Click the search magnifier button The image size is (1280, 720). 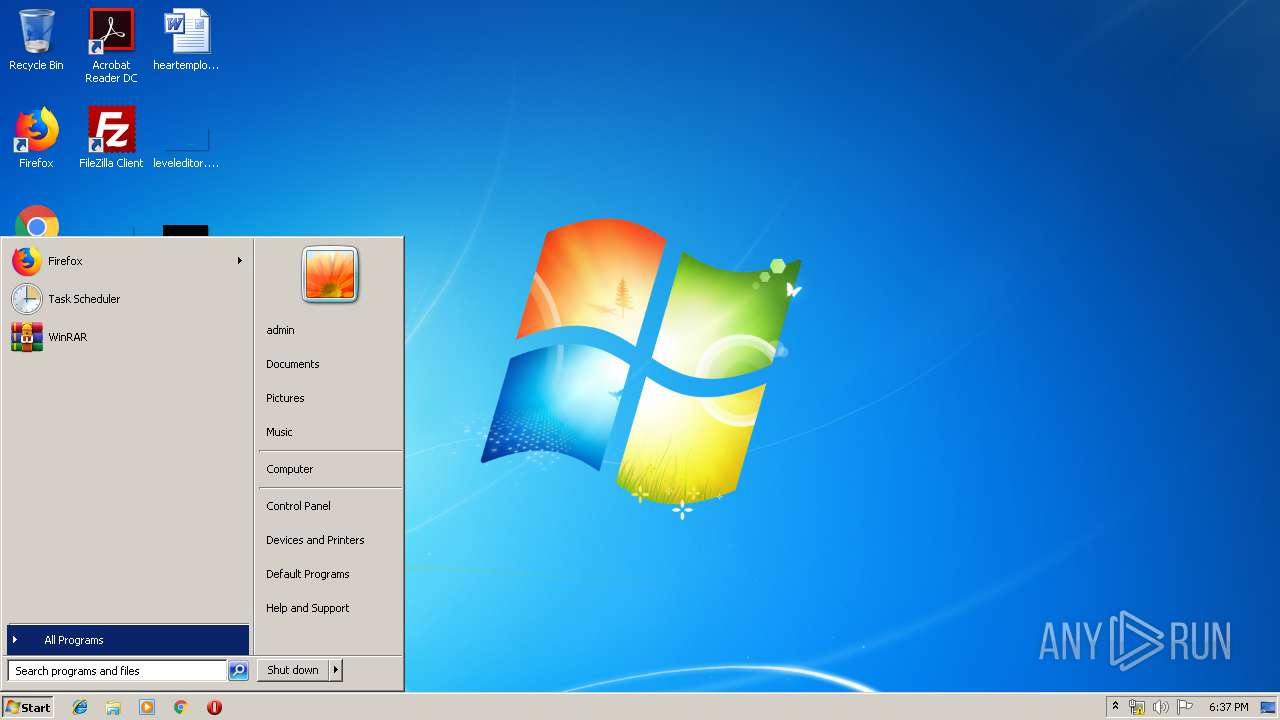pos(238,671)
